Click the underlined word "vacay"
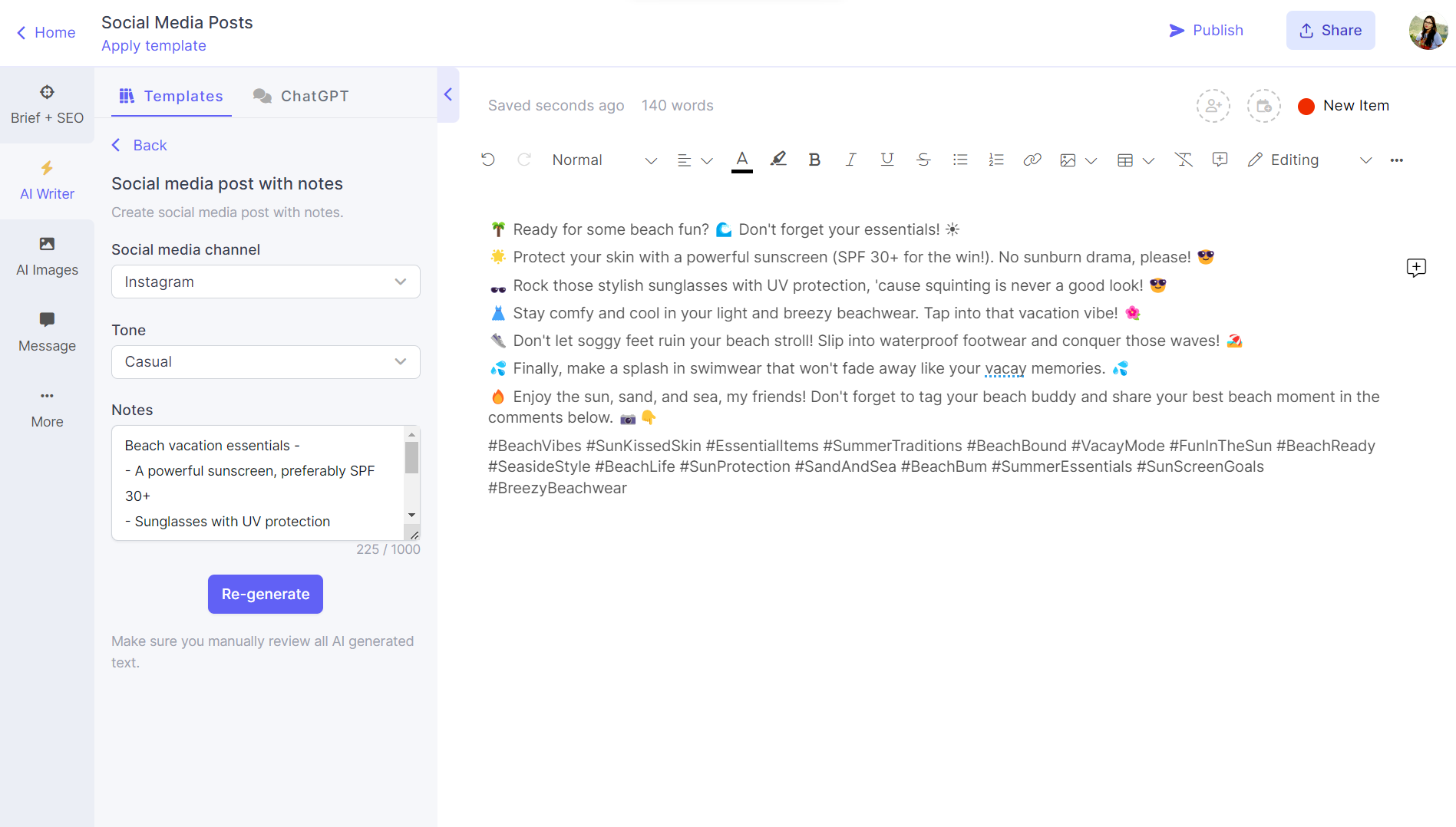This screenshot has height=827, width=1456. 1005,369
